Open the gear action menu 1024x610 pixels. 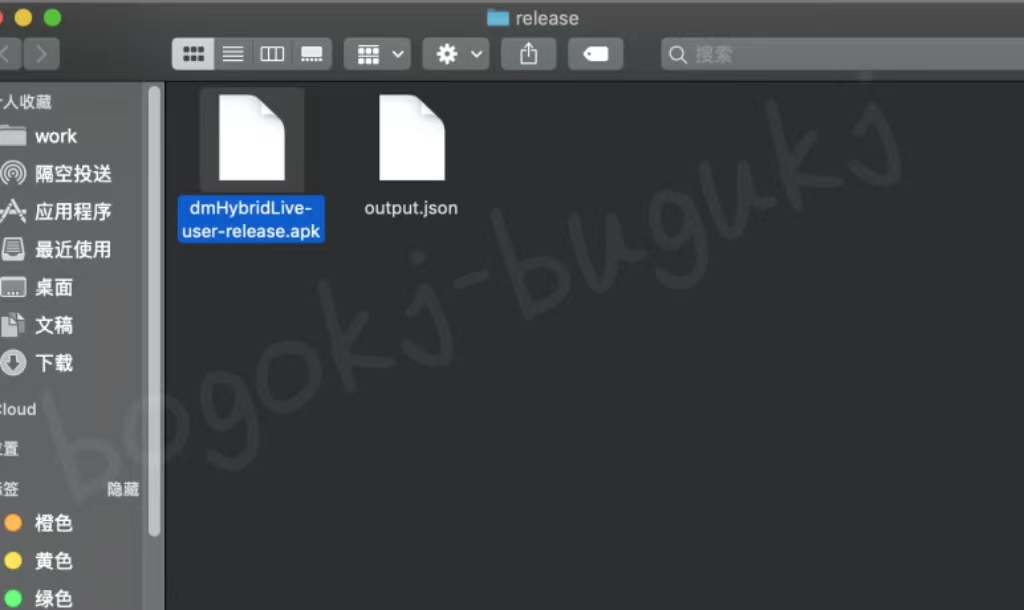tap(456, 54)
